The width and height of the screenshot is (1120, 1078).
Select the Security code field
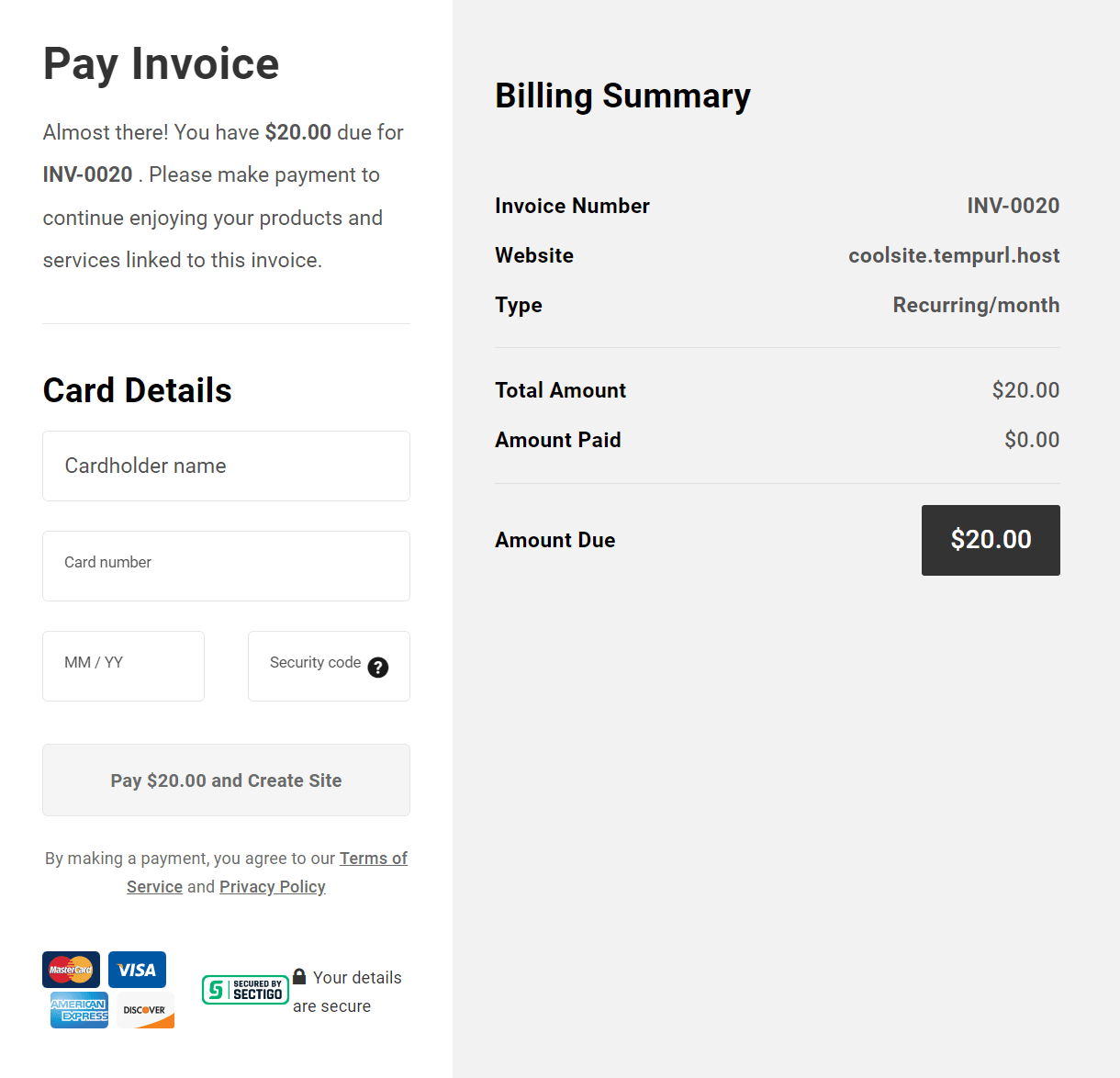(329, 666)
